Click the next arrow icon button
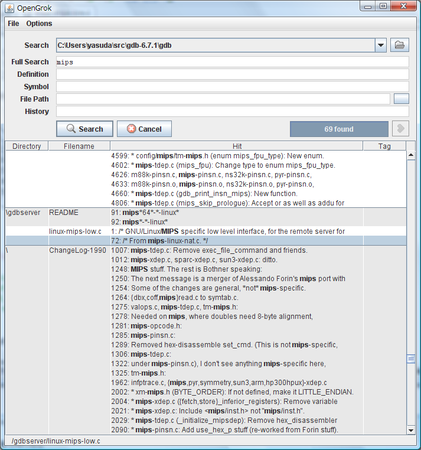 coord(401,129)
